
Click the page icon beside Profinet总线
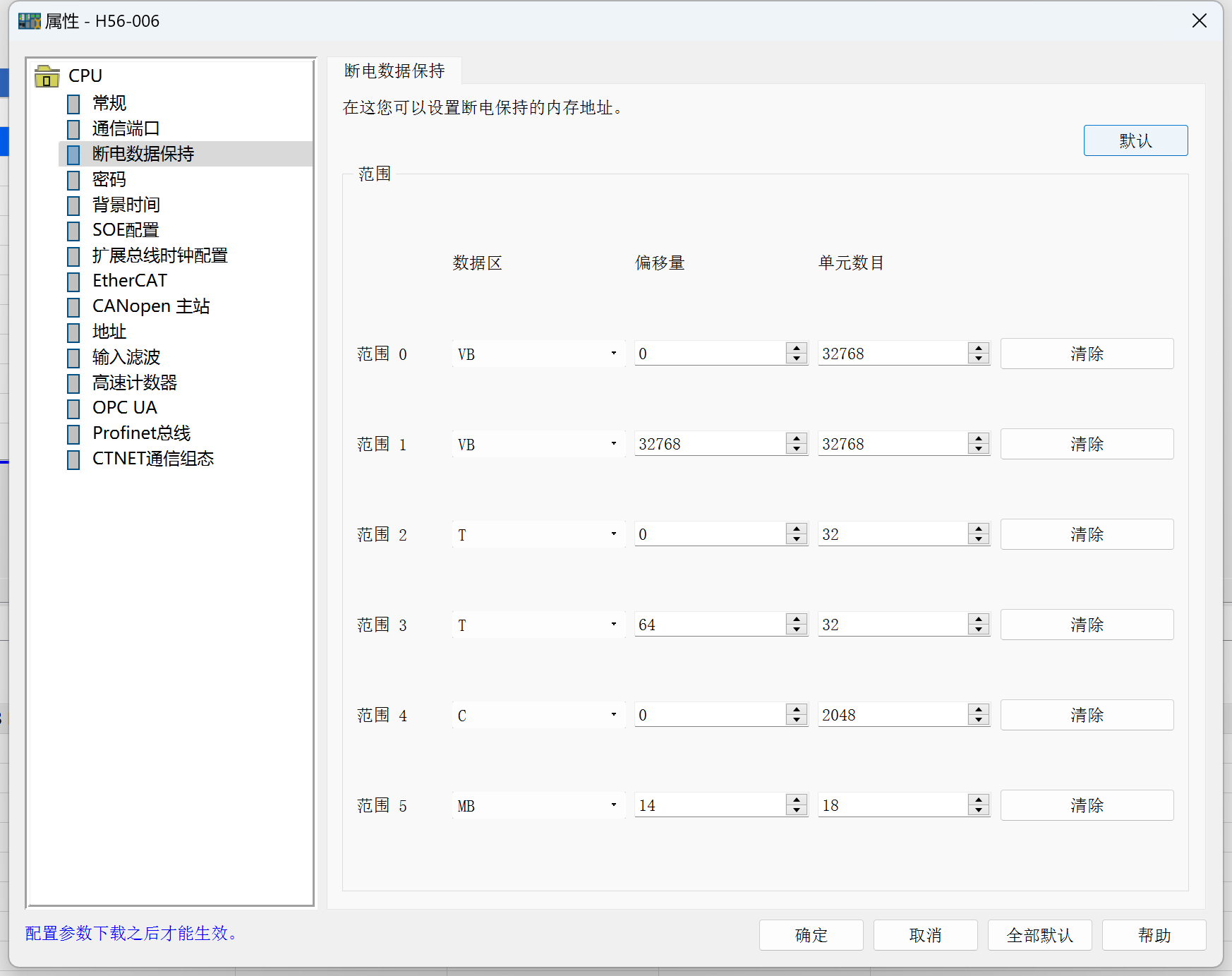(x=73, y=434)
